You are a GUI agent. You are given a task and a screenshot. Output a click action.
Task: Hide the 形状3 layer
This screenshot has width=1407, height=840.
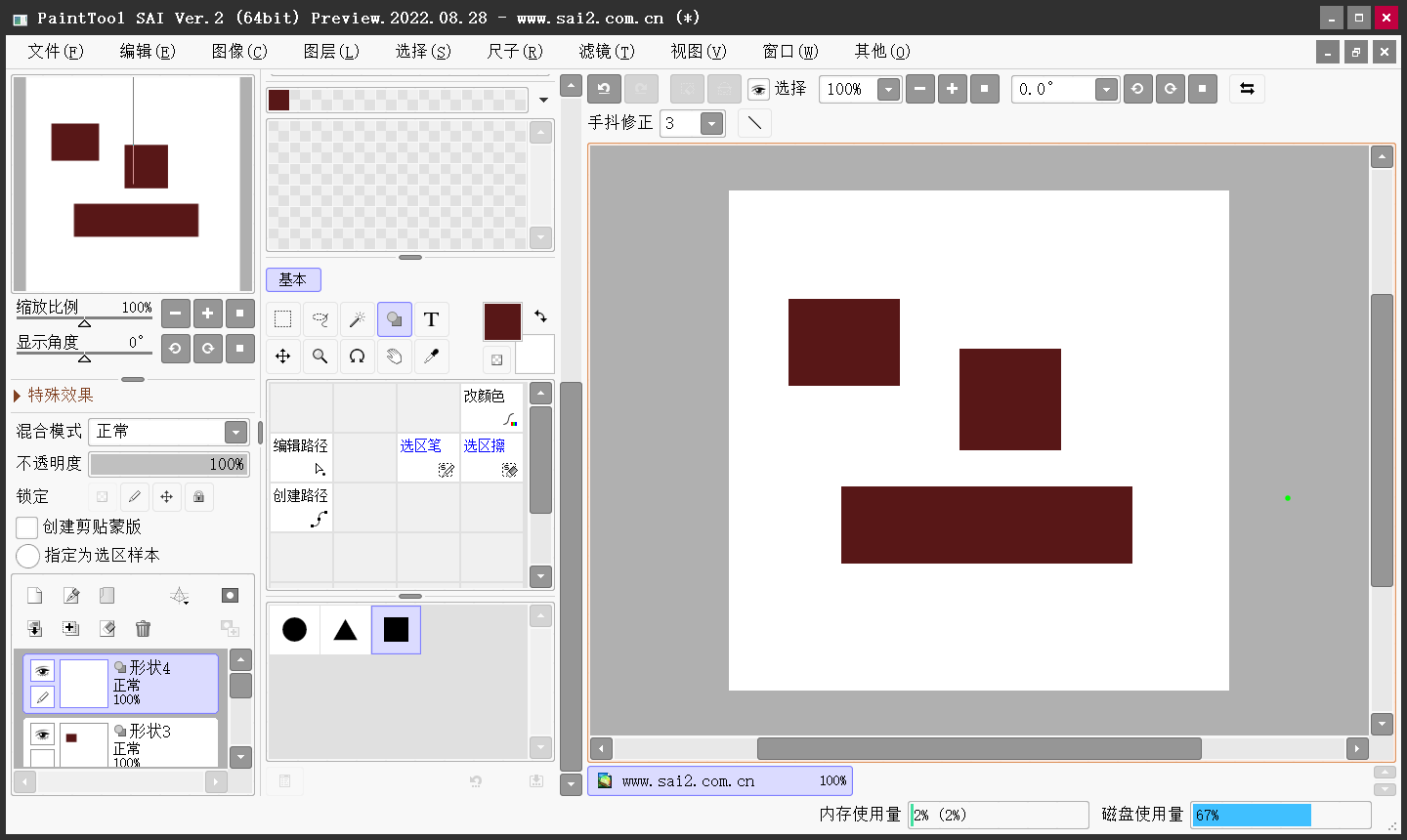pyautogui.click(x=42, y=735)
